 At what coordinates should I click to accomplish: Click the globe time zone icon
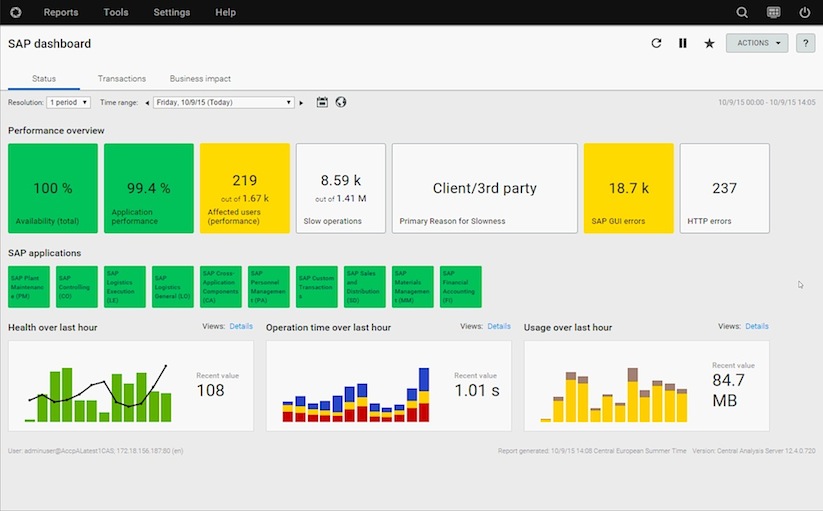pos(340,102)
